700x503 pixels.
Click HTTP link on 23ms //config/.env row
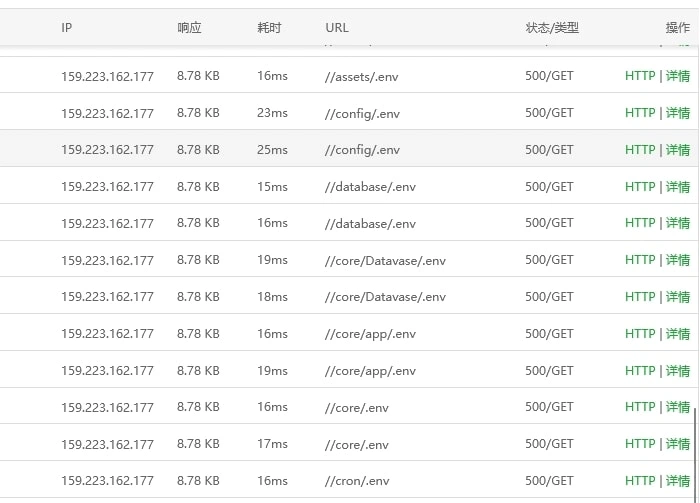[640, 113]
